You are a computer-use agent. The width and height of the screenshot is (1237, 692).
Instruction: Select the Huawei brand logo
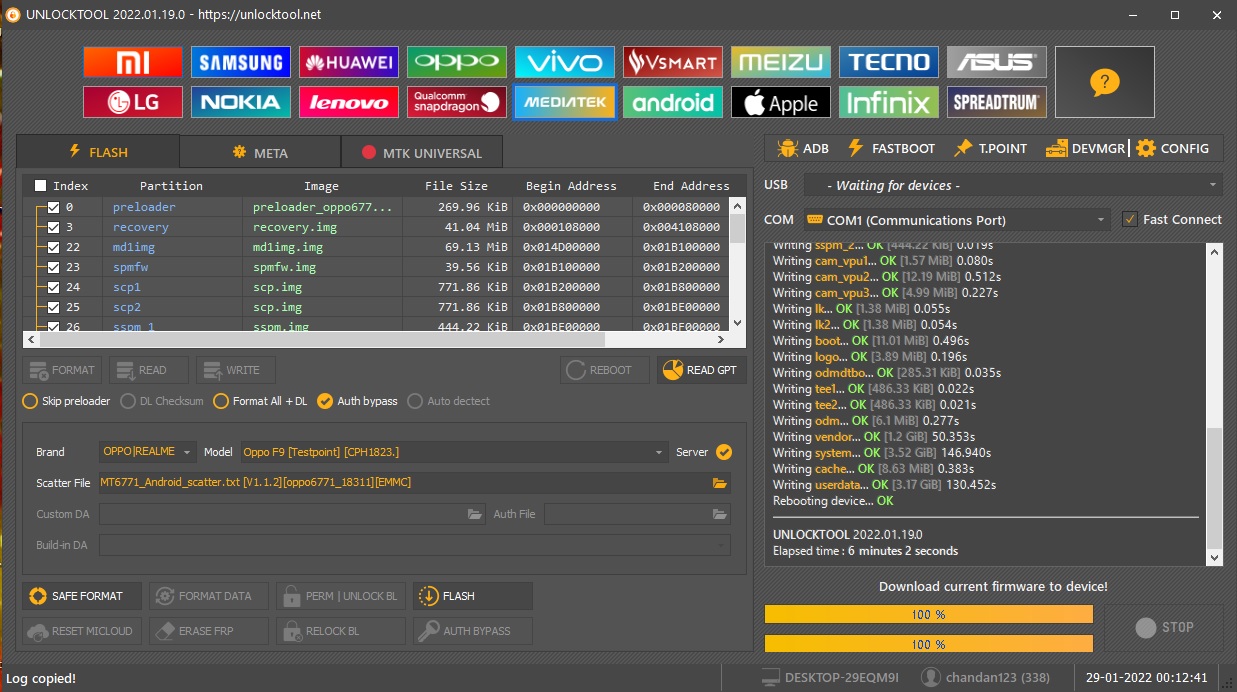349,62
